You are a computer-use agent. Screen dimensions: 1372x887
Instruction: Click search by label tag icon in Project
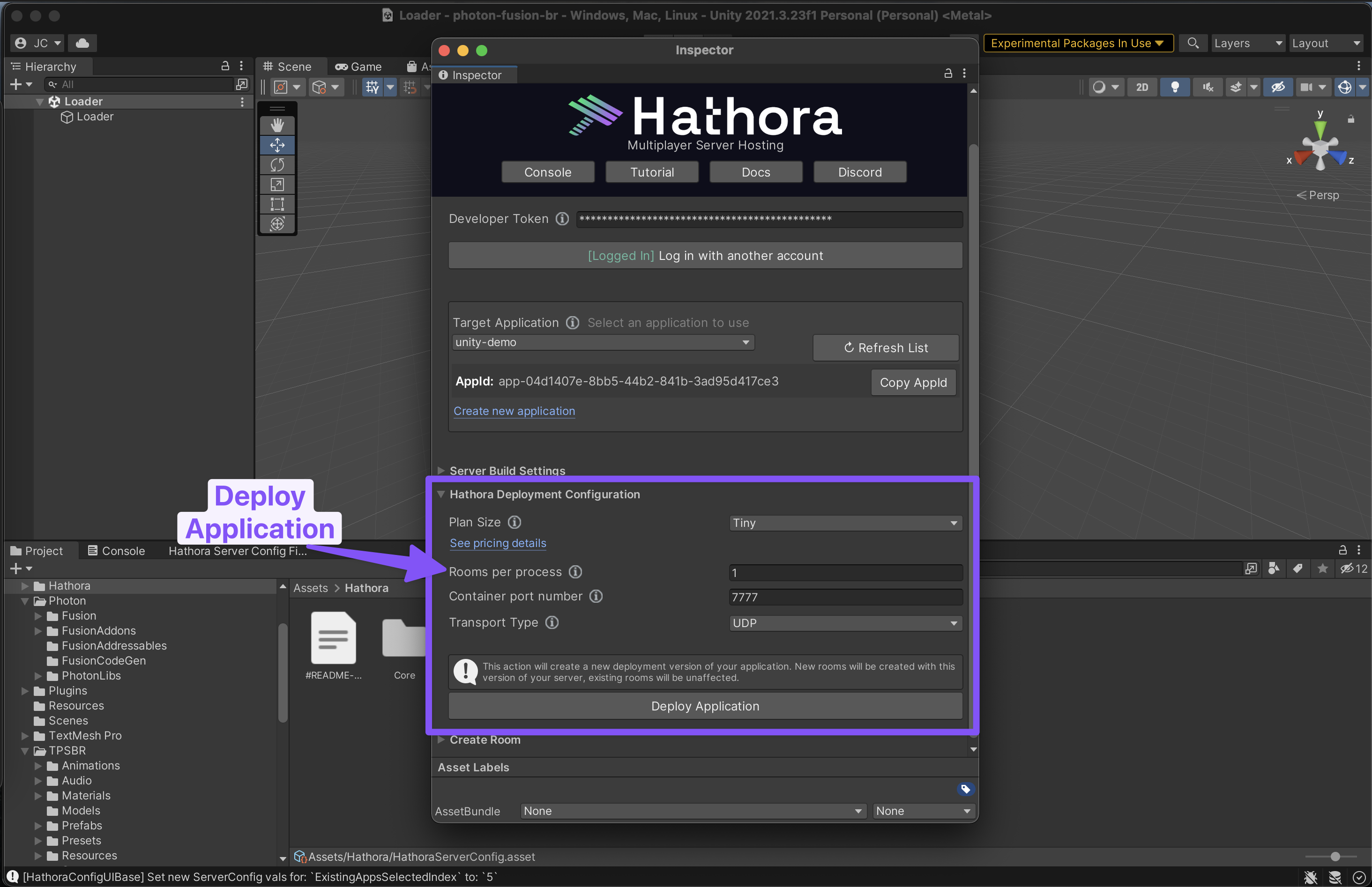click(x=1297, y=569)
